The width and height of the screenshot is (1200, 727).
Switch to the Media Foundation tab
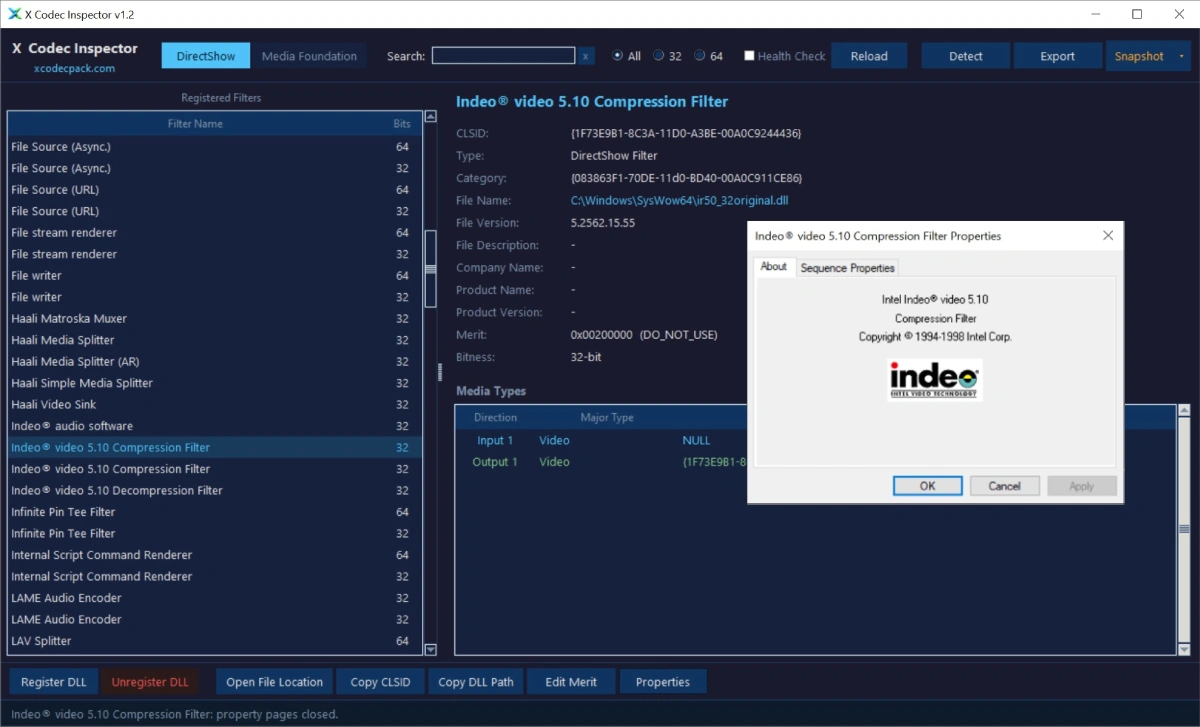tap(309, 56)
